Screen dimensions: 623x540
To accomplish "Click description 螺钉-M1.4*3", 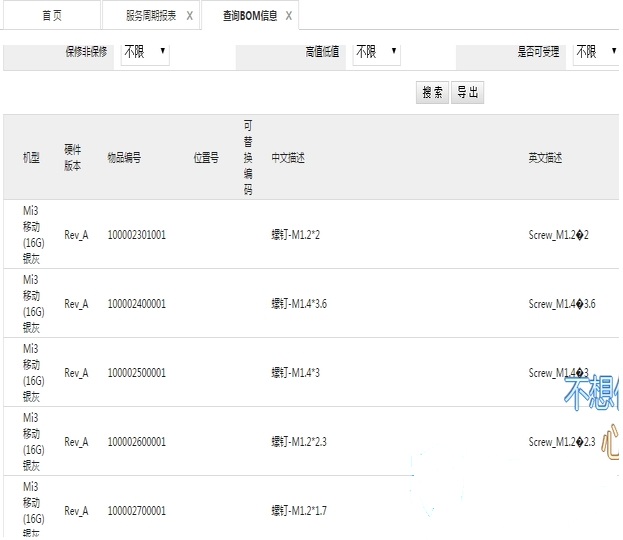I will coord(295,373).
